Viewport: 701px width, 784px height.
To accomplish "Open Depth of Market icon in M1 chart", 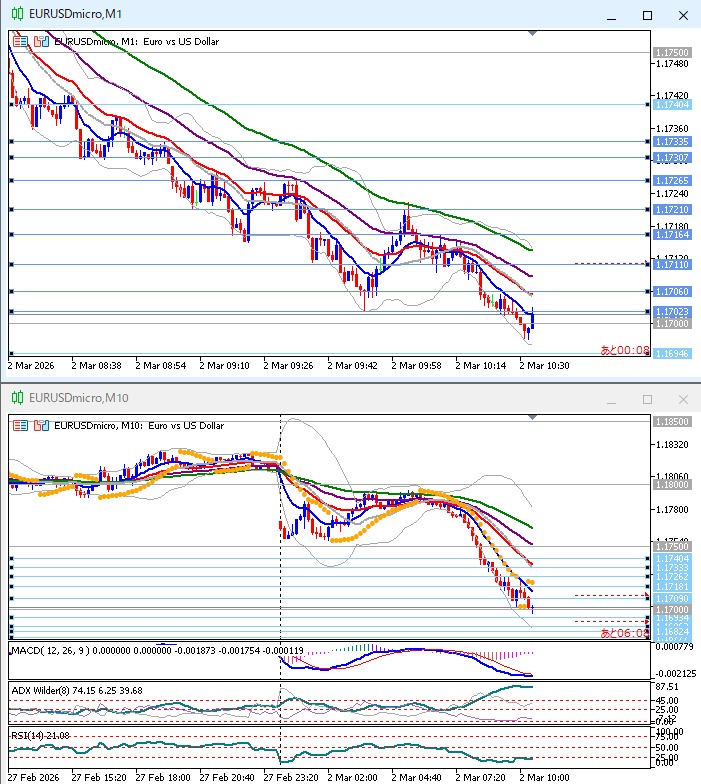I will 41,42.
